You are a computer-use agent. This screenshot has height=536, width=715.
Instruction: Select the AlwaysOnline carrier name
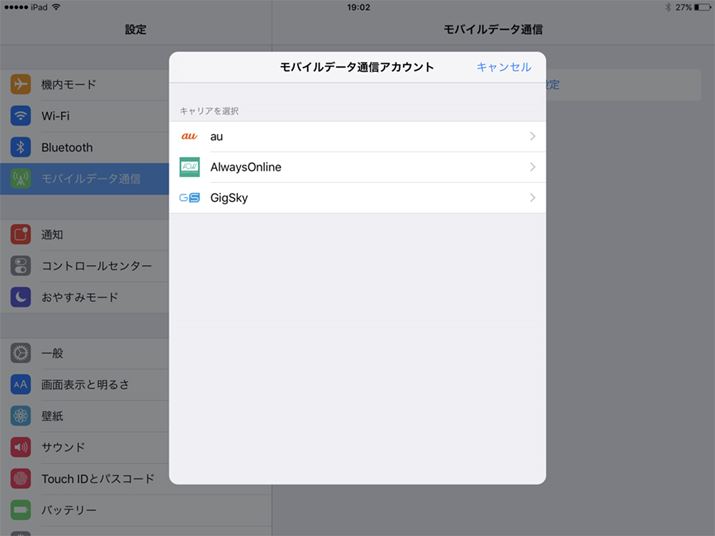[x=246, y=167]
